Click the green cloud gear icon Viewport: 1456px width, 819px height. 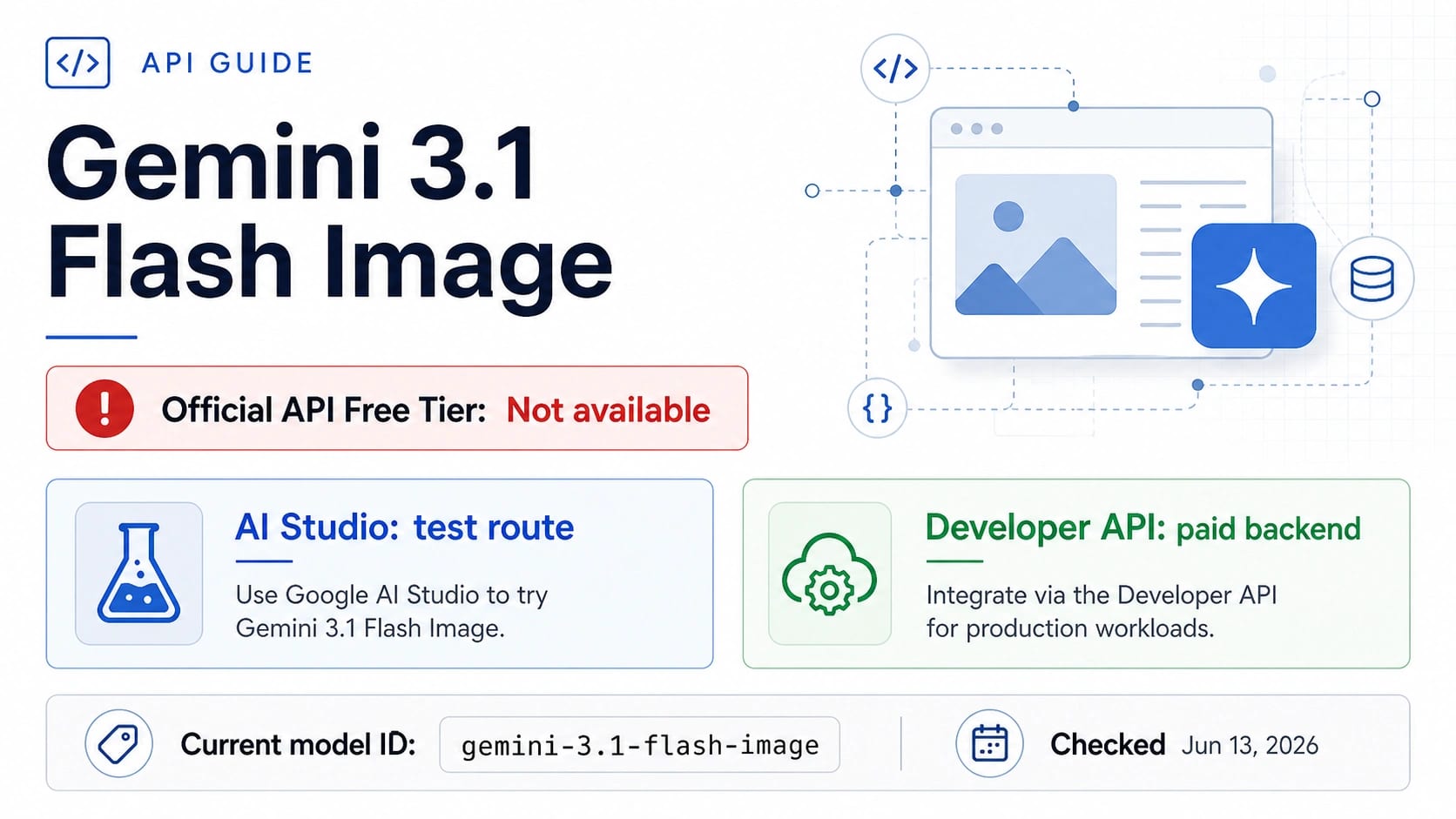[x=830, y=574]
